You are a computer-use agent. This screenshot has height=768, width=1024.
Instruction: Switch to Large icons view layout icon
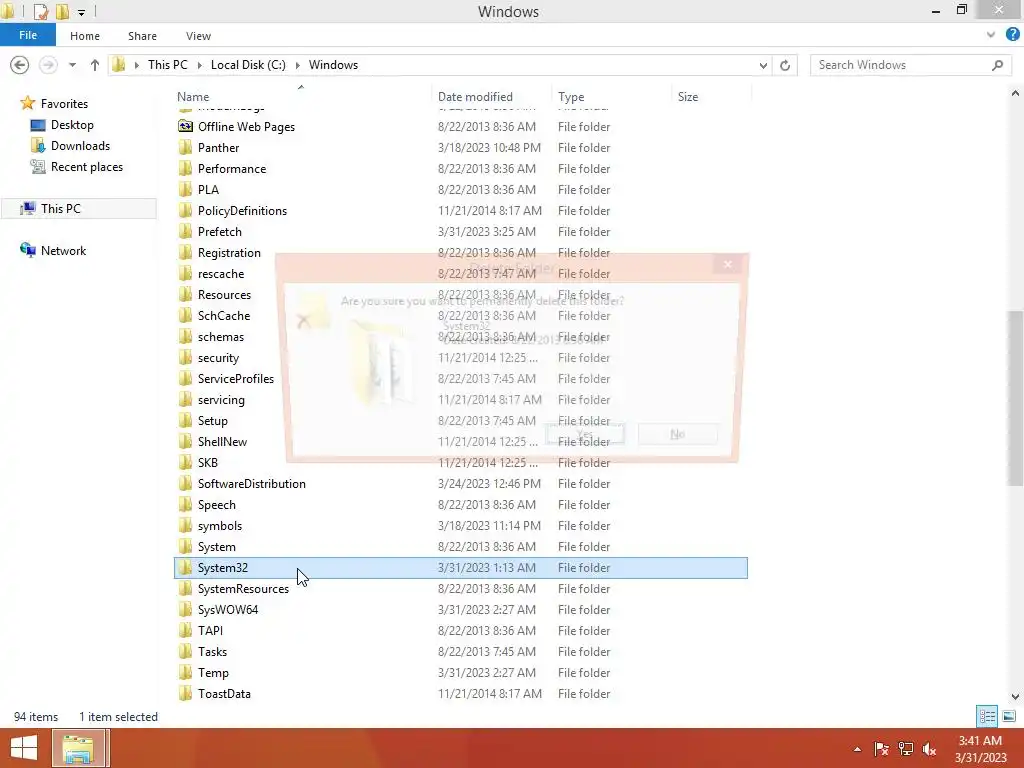1008,716
